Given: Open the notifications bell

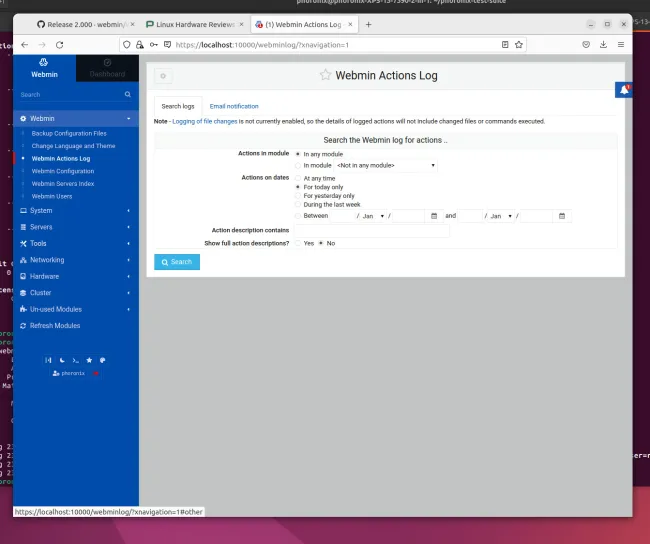Looking at the screenshot, I should 624,90.
